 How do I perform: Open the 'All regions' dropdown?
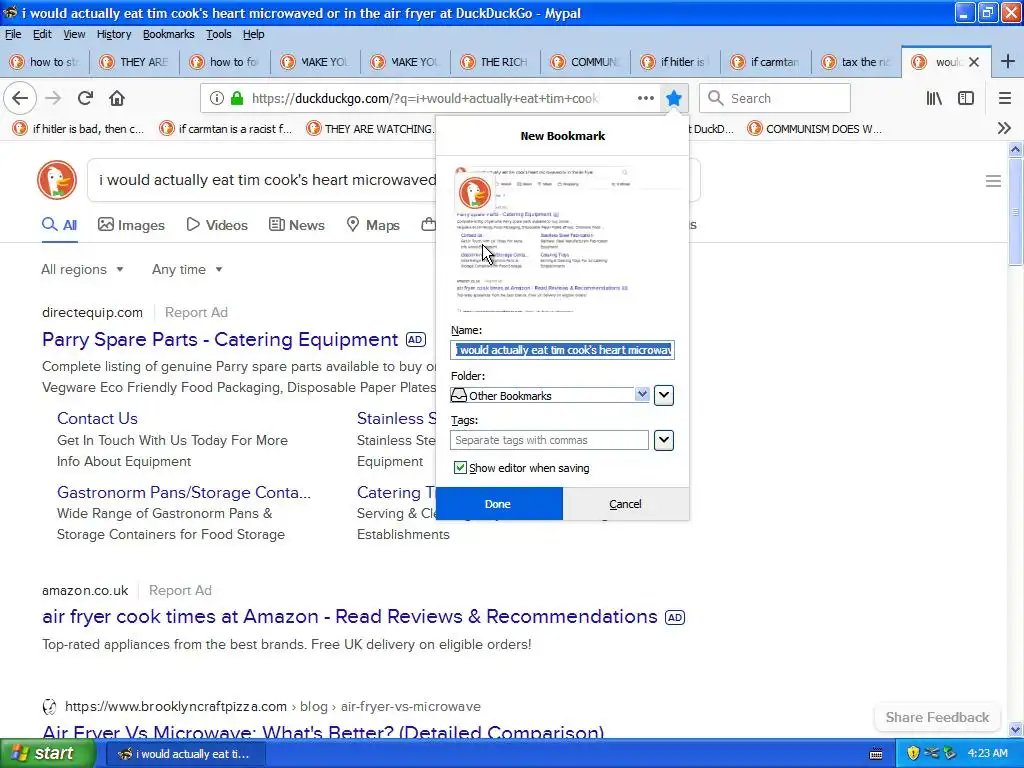pyautogui.click(x=82, y=269)
